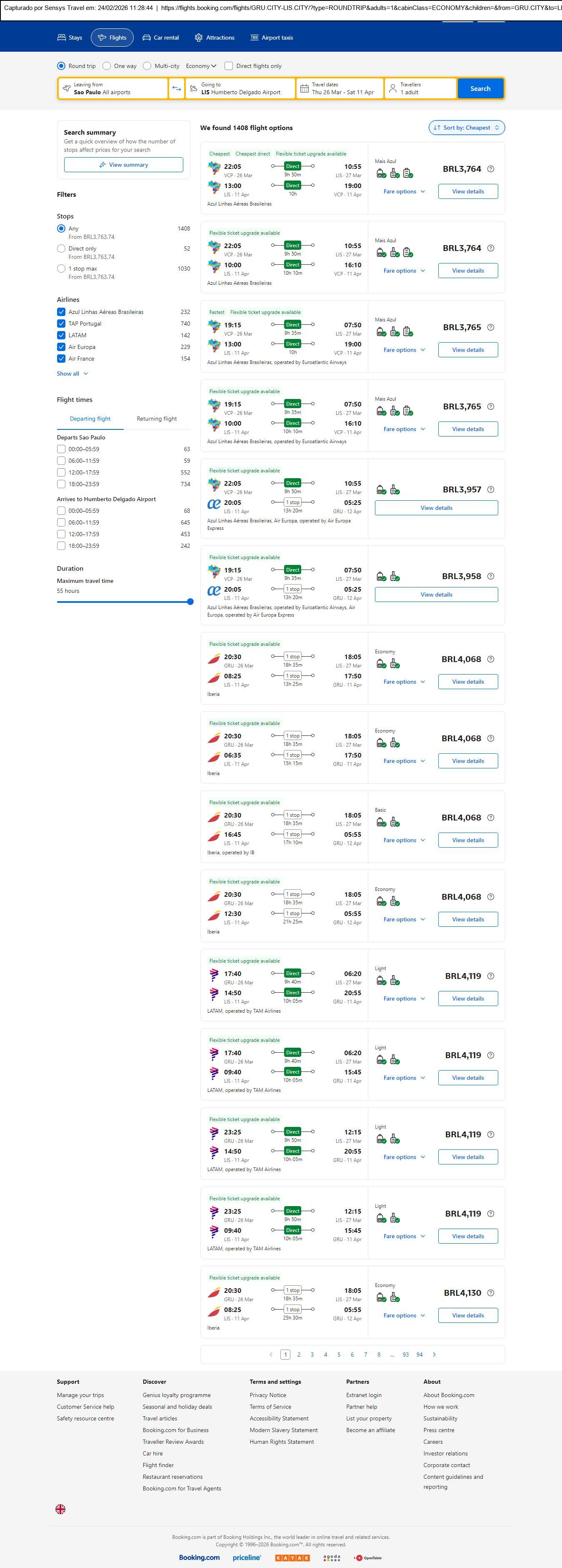Click the Booking.com logo in footer

click(199, 1557)
